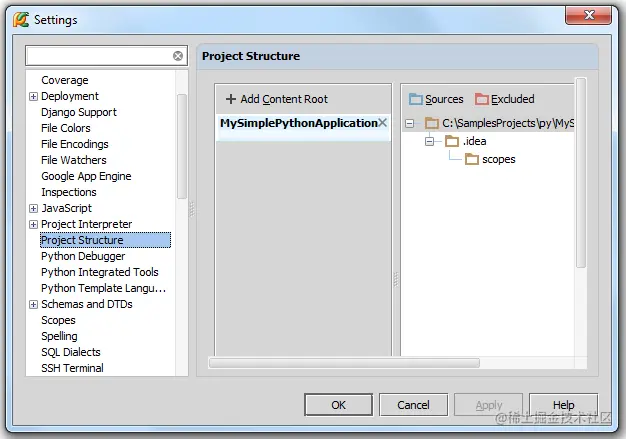Collapse the .idea folder node

[429, 141]
